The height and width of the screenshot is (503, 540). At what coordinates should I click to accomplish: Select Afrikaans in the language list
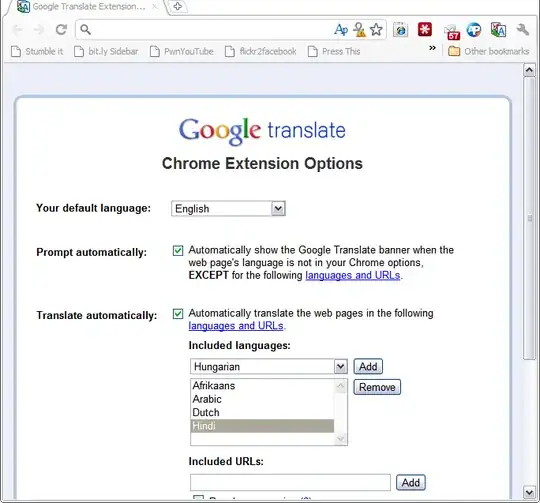(262, 386)
